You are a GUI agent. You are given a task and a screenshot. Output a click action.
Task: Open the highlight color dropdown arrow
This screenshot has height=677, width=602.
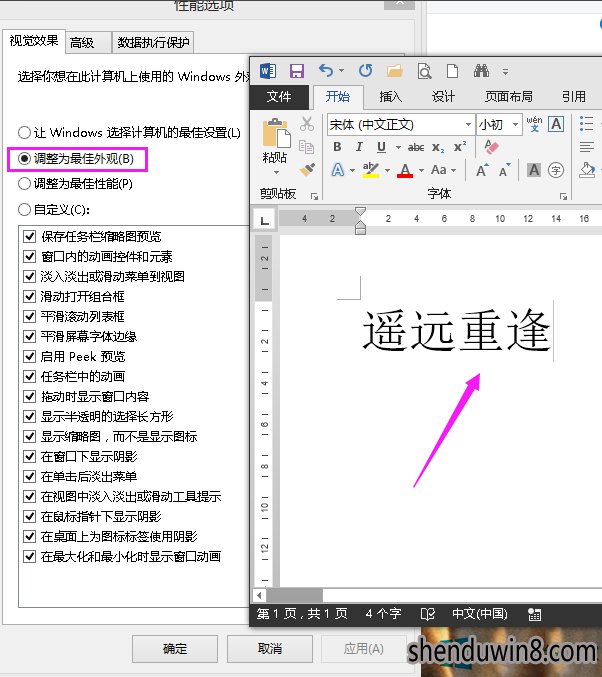[387, 170]
